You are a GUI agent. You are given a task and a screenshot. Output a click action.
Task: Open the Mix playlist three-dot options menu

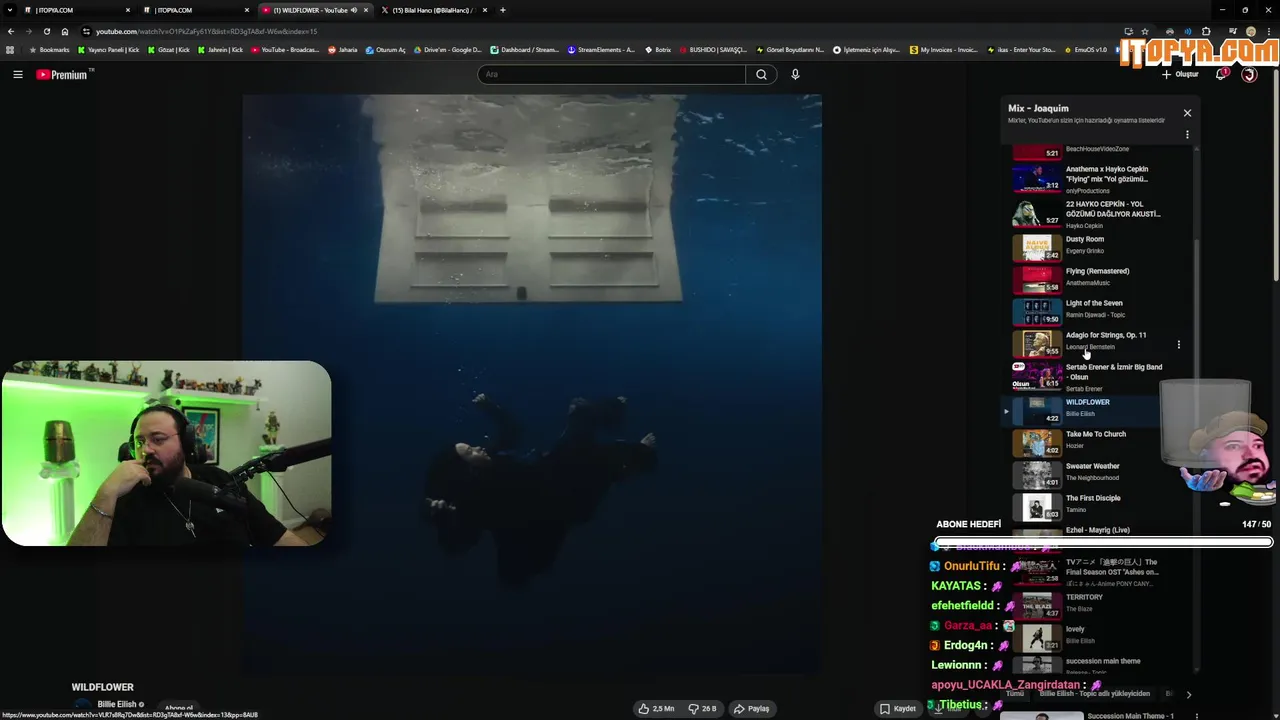pyautogui.click(x=1187, y=134)
